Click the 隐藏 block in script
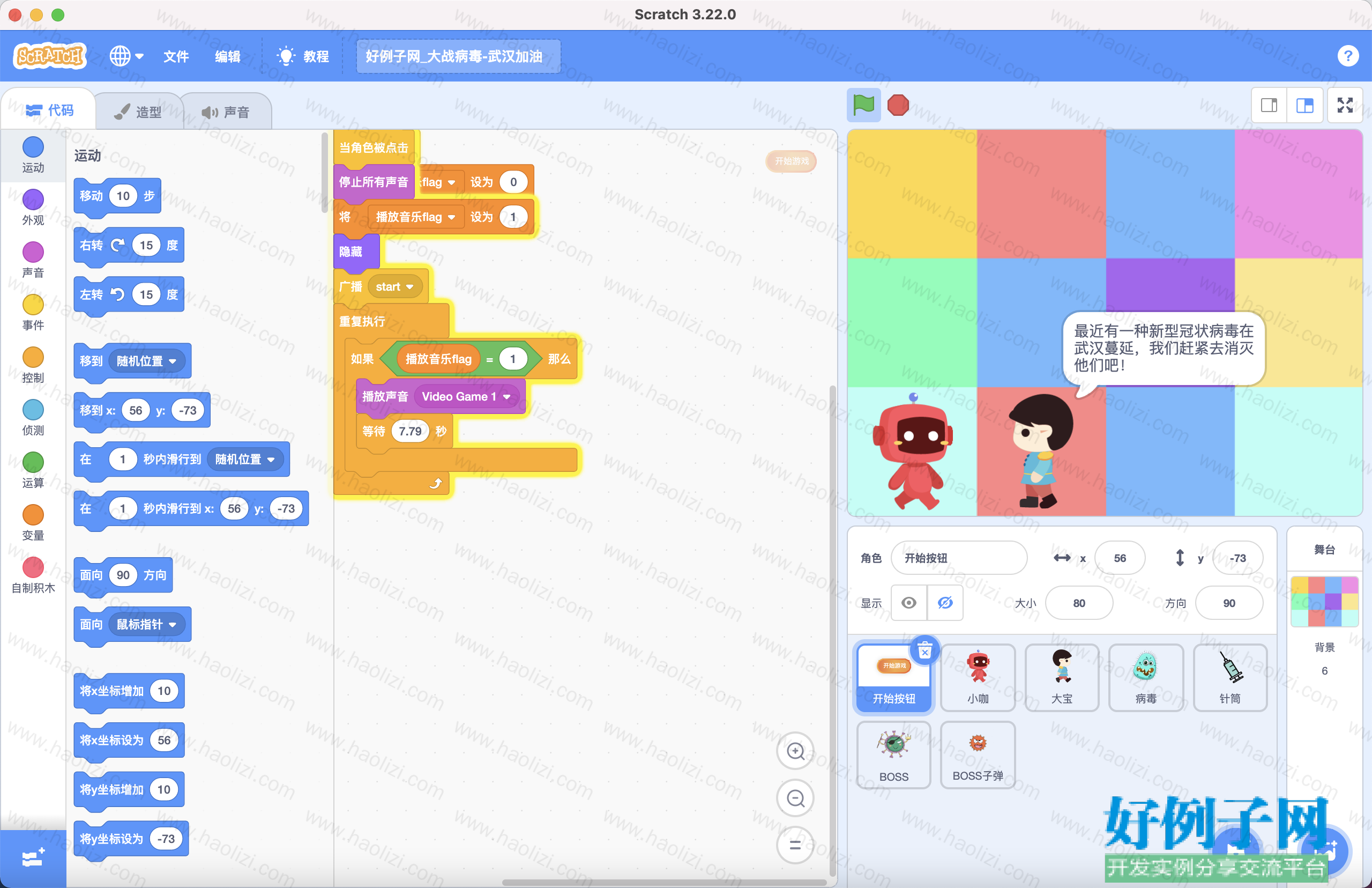Viewport: 1372px width, 888px height. [x=356, y=252]
